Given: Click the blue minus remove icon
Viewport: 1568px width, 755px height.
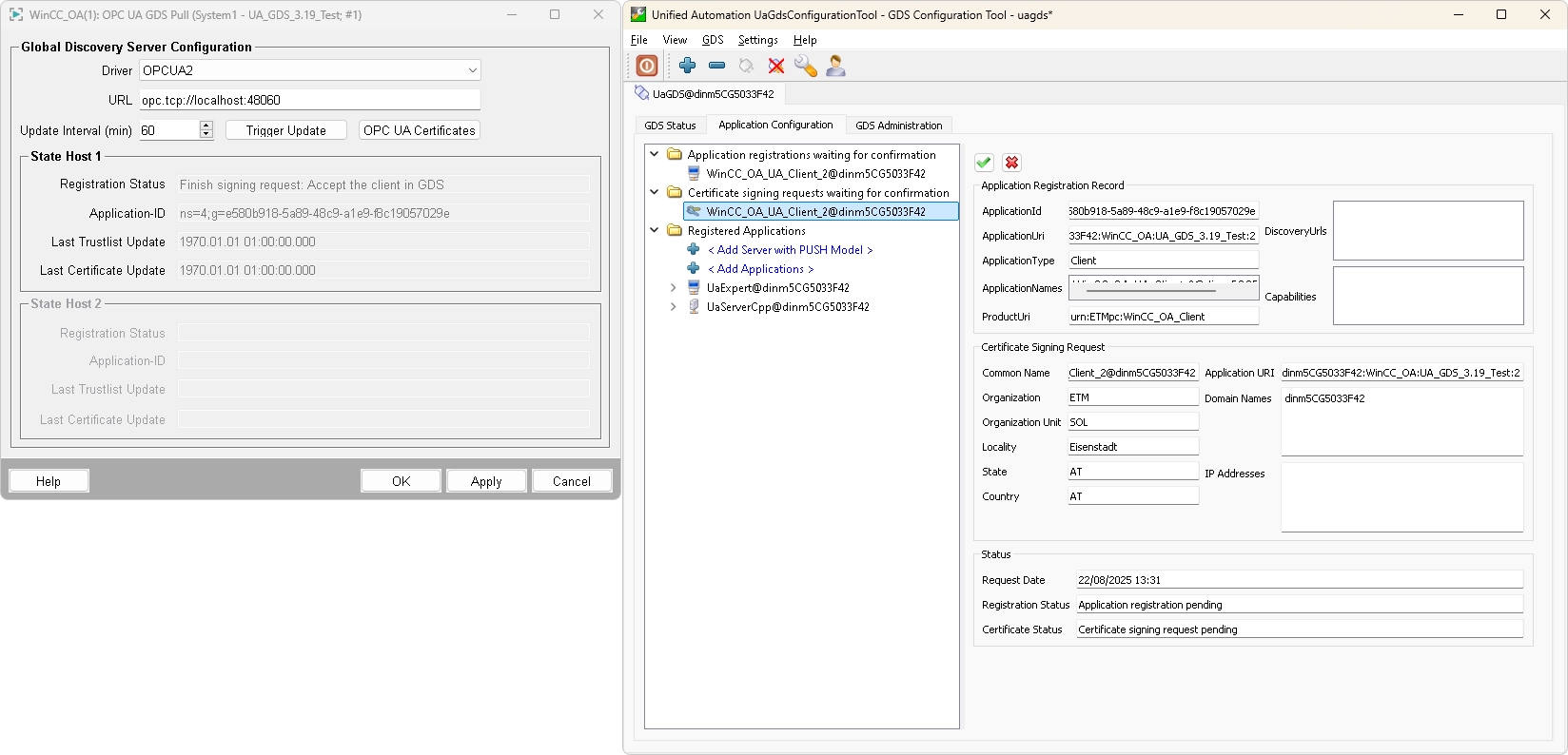Looking at the screenshot, I should point(716,66).
